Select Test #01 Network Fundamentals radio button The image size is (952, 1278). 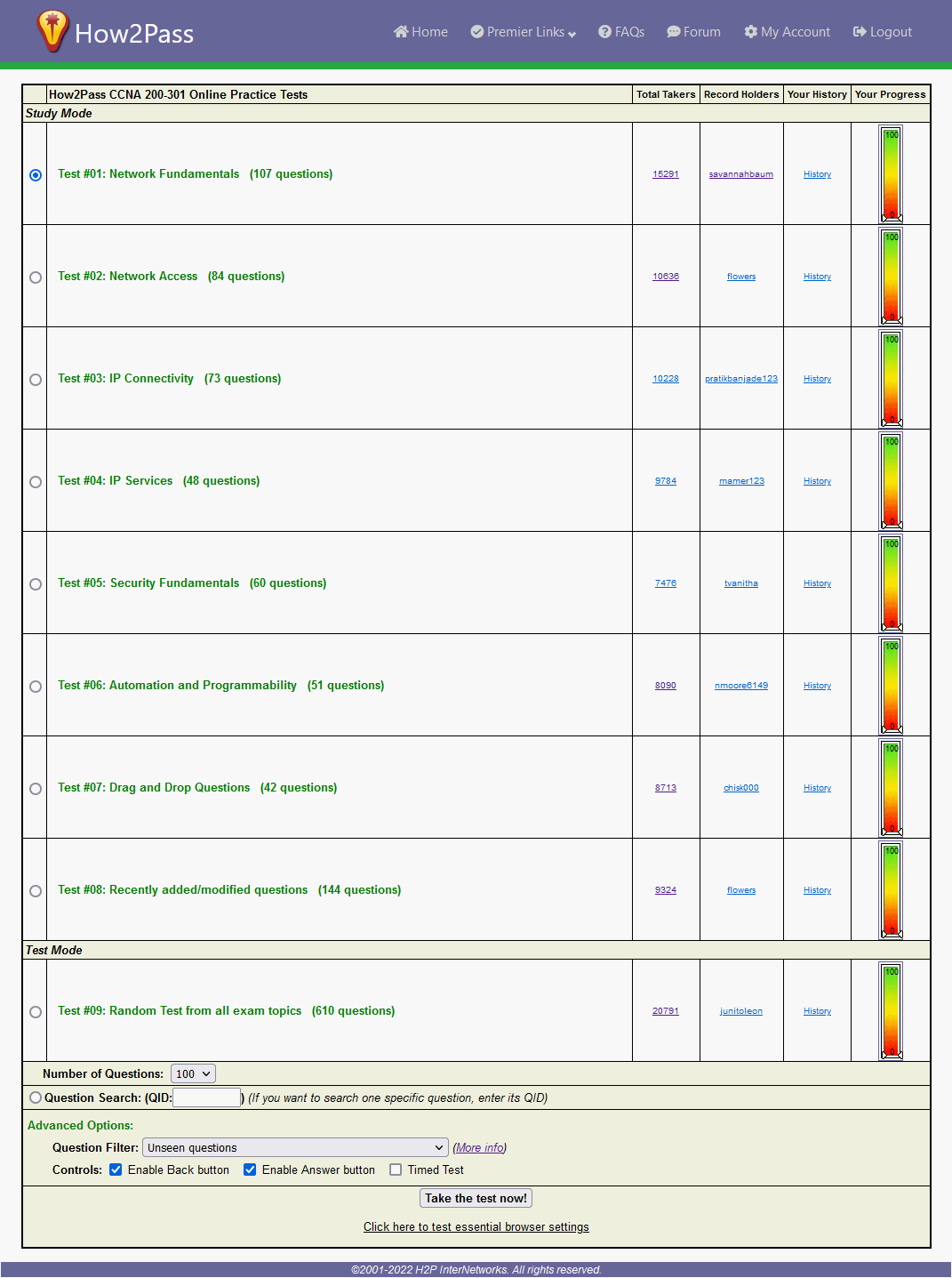coord(36,175)
